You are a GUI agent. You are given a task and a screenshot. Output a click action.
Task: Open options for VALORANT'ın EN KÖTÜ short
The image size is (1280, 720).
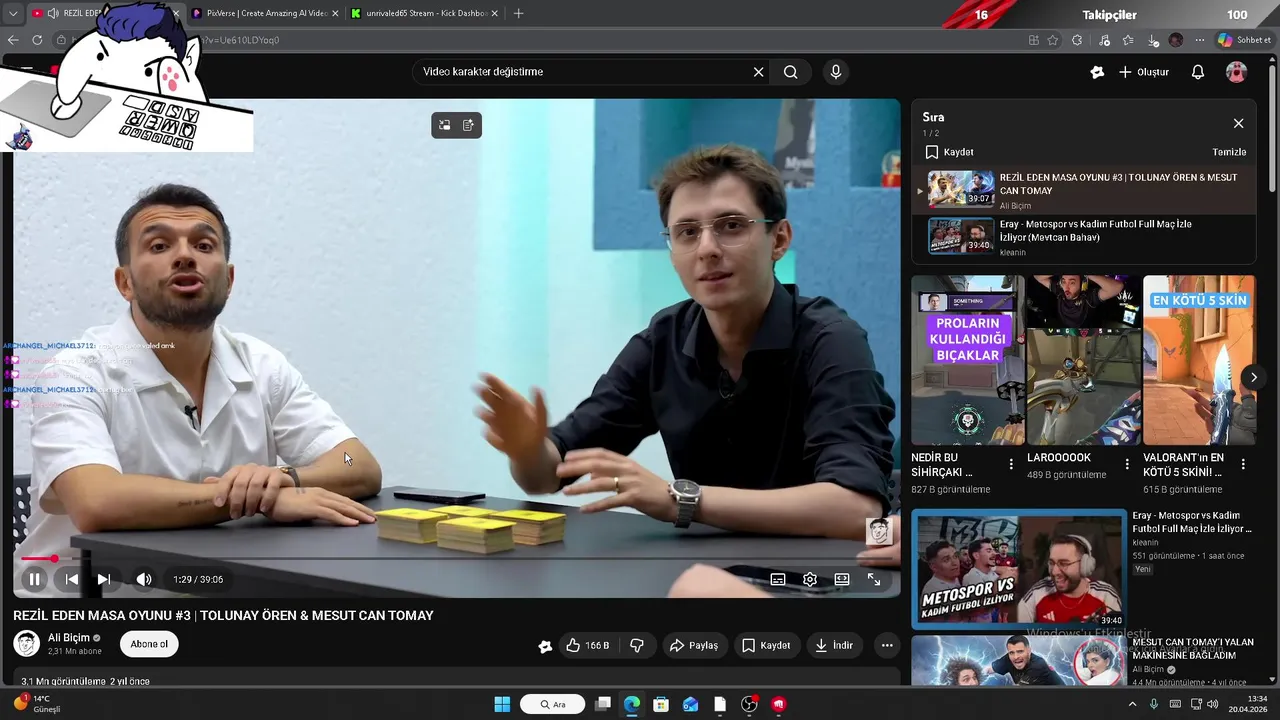(1243, 464)
